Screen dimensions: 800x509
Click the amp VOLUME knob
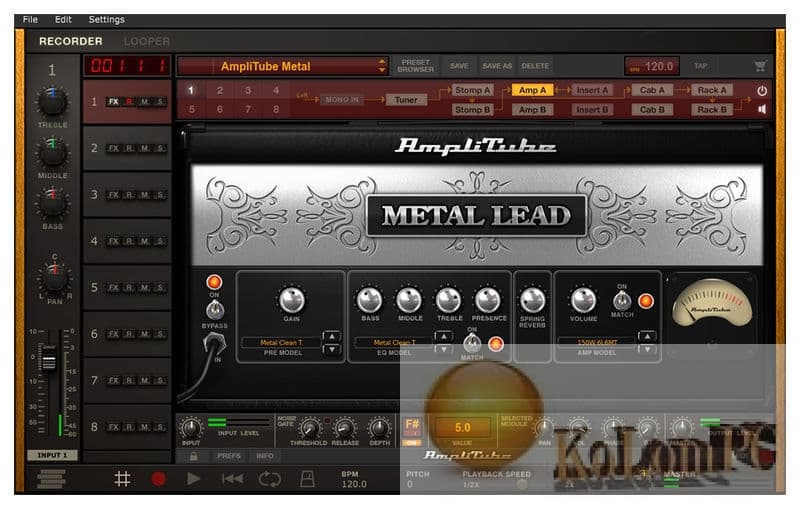coord(583,300)
